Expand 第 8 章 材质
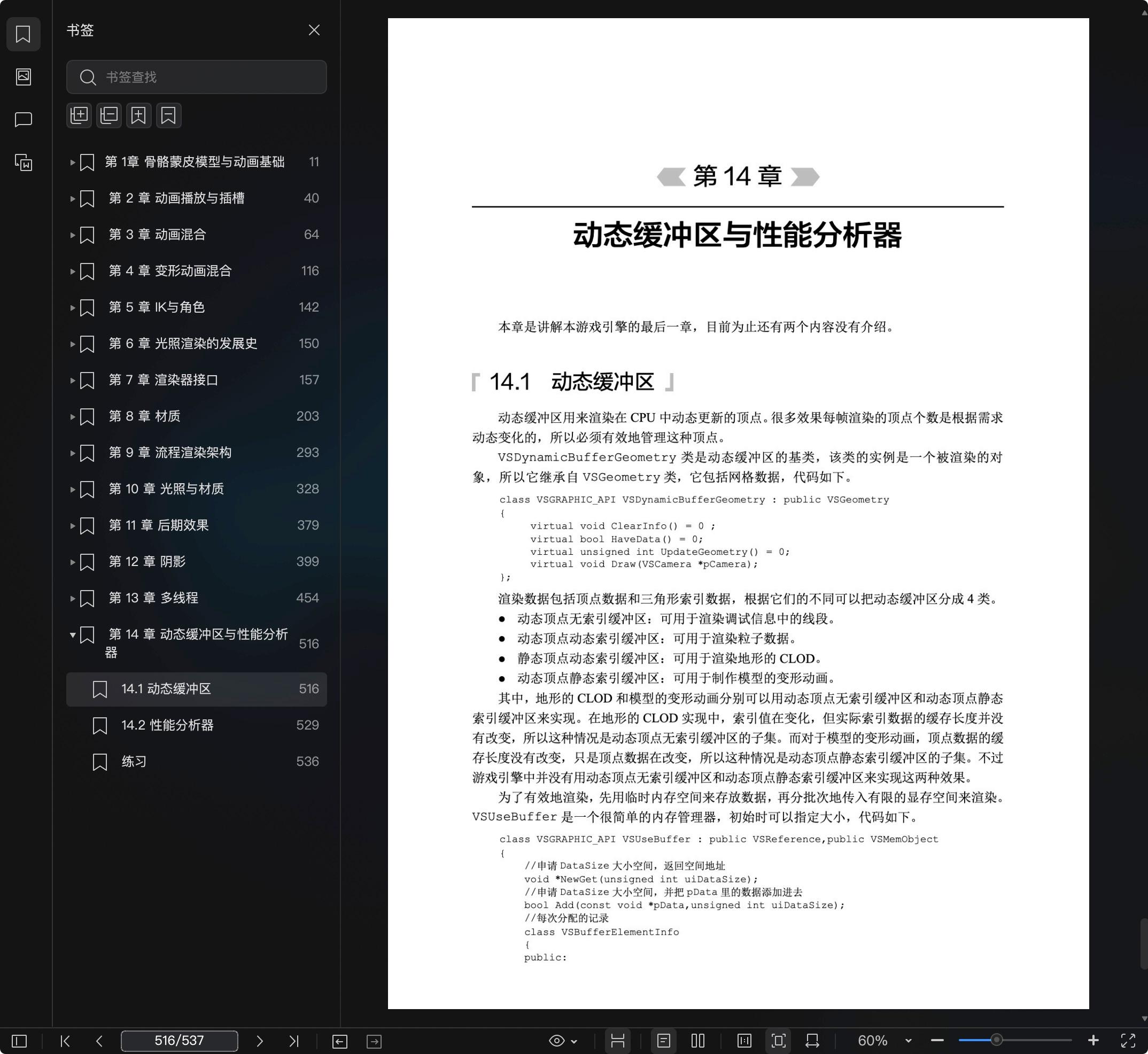Viewport: 1148px width, 1054px height. [73, 417]
